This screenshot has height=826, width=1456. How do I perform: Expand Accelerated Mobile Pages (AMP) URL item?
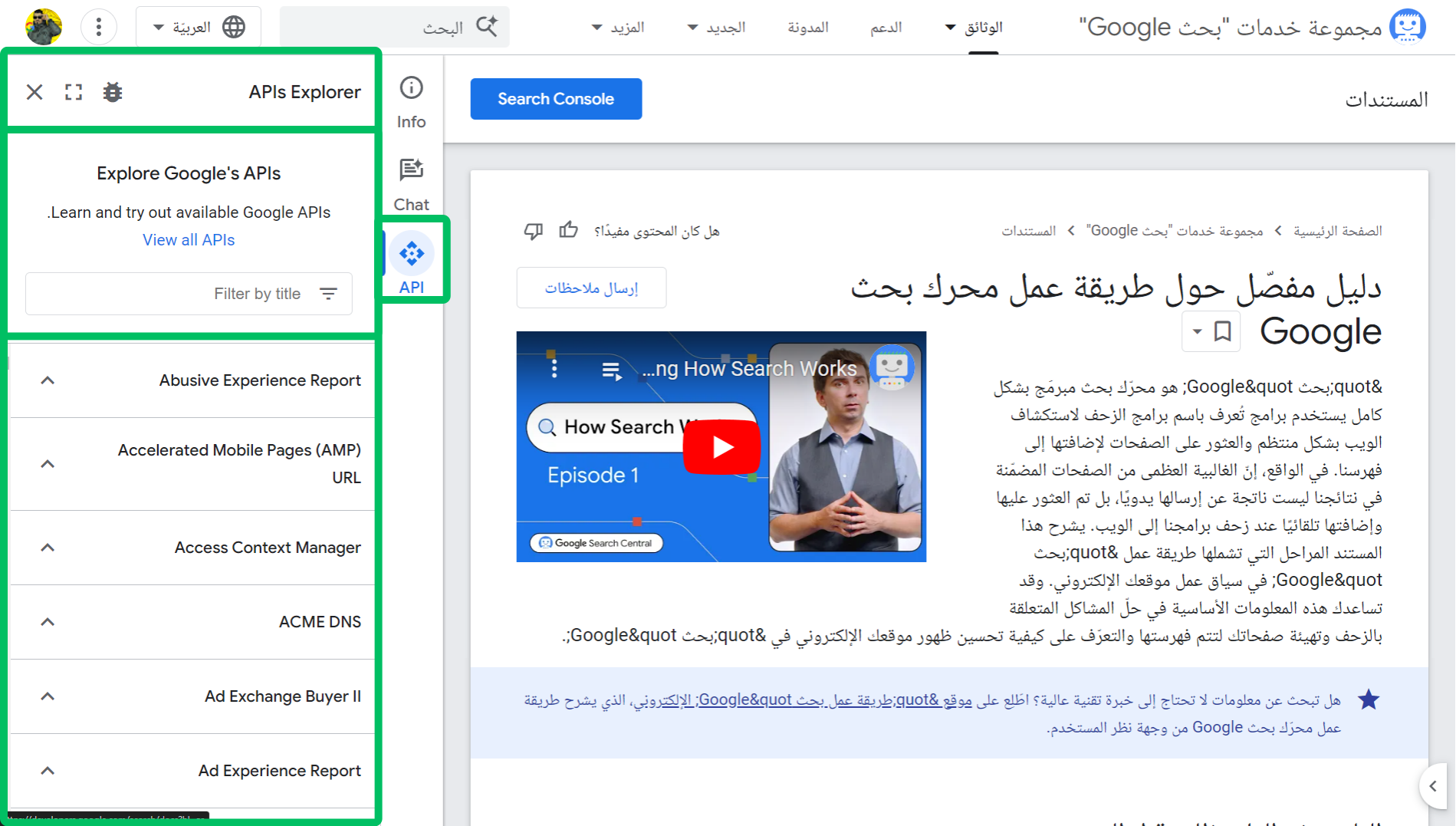pos(48,464)
